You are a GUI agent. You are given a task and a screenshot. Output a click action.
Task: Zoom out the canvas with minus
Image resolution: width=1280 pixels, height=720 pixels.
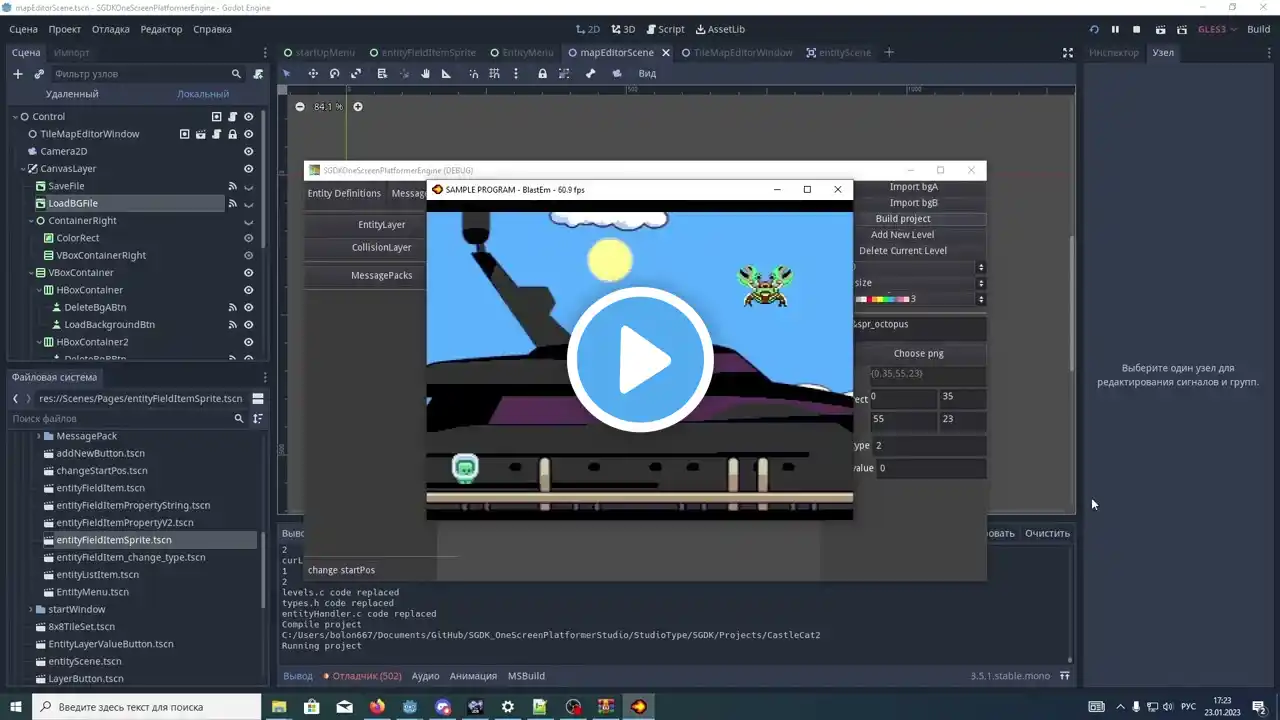point(300,107)
